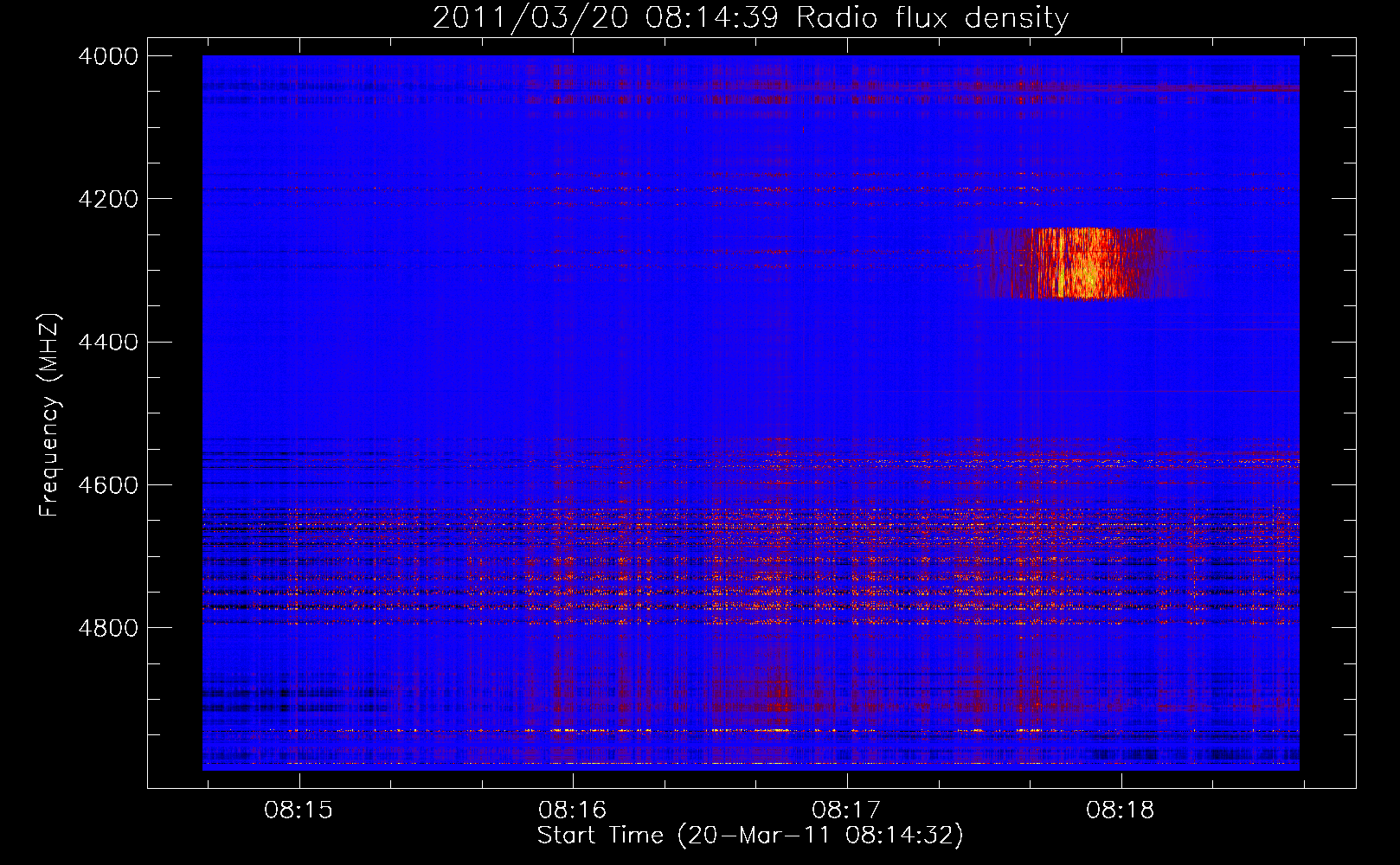Click the 'Start Time (20-Mar-11 08:14:32)' axis label
Screen dimensions: 1400x865
click(x=750, y=836)
